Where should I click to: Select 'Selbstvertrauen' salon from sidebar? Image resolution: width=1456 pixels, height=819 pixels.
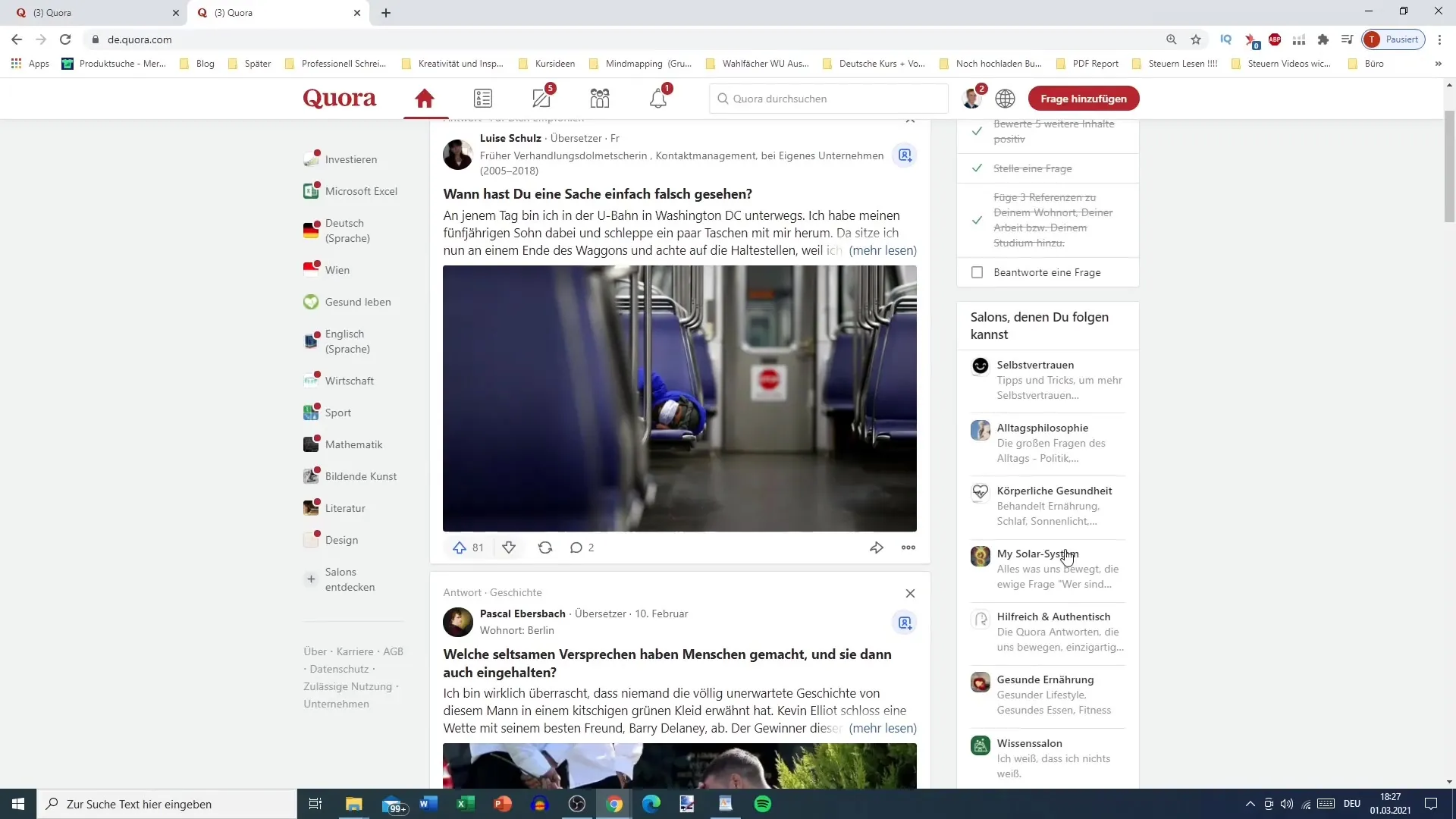[x=1035, y=364]
